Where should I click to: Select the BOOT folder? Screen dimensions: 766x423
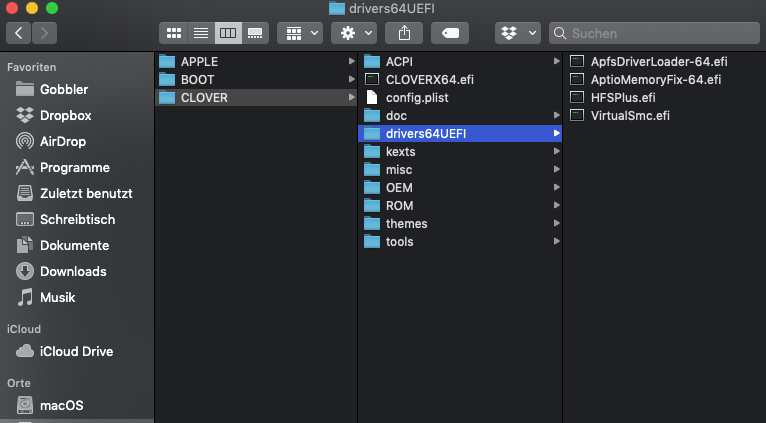(256, 80)
